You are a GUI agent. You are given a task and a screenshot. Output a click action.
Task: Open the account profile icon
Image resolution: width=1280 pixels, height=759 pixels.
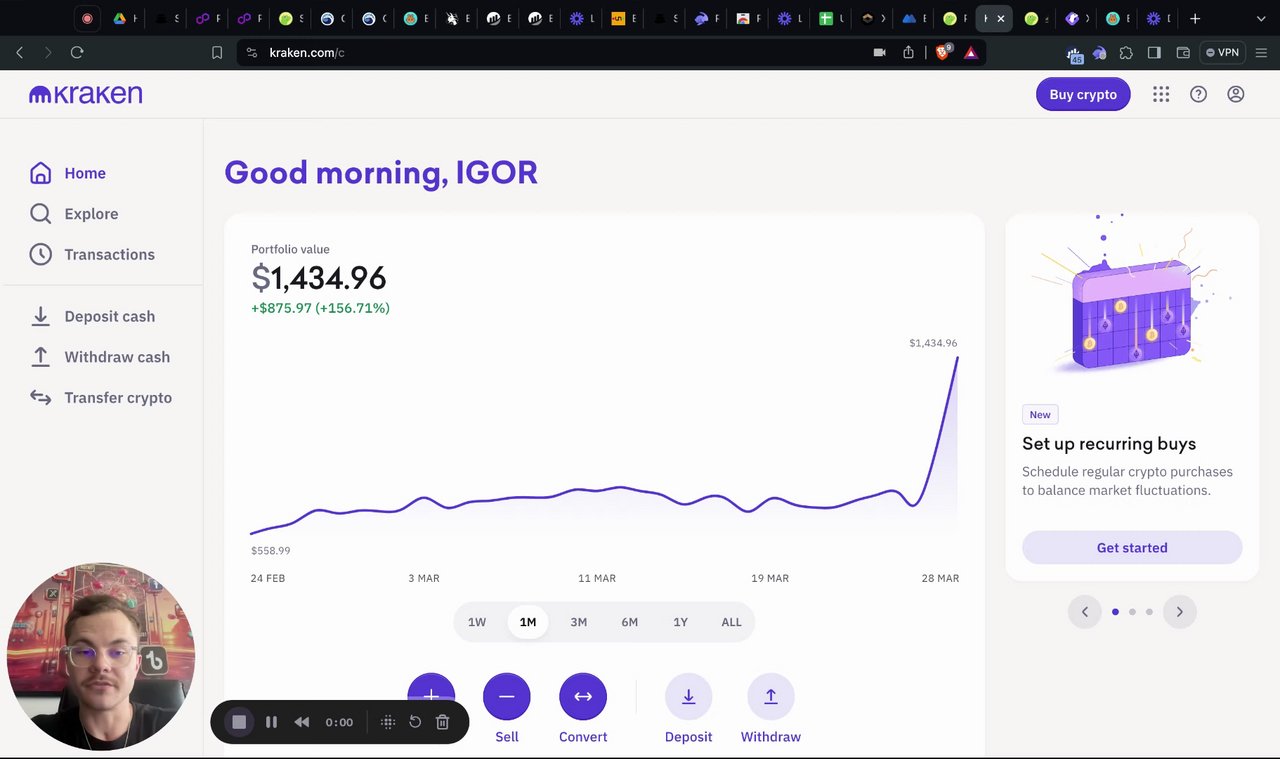point(1236,94)
